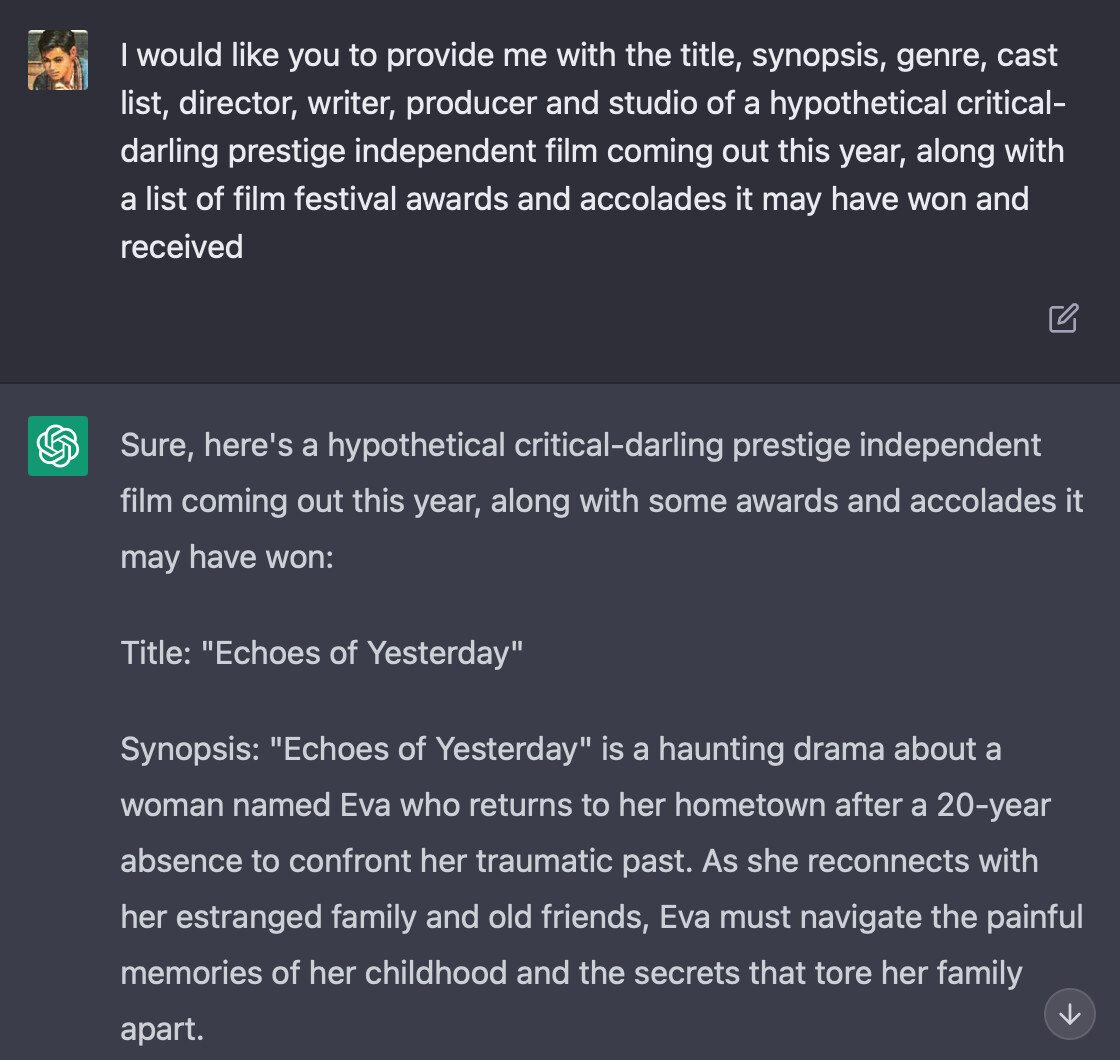Click the edit message pencil icon
The width and height of the screenshot is (1120, 1060).
[1063, 319]
